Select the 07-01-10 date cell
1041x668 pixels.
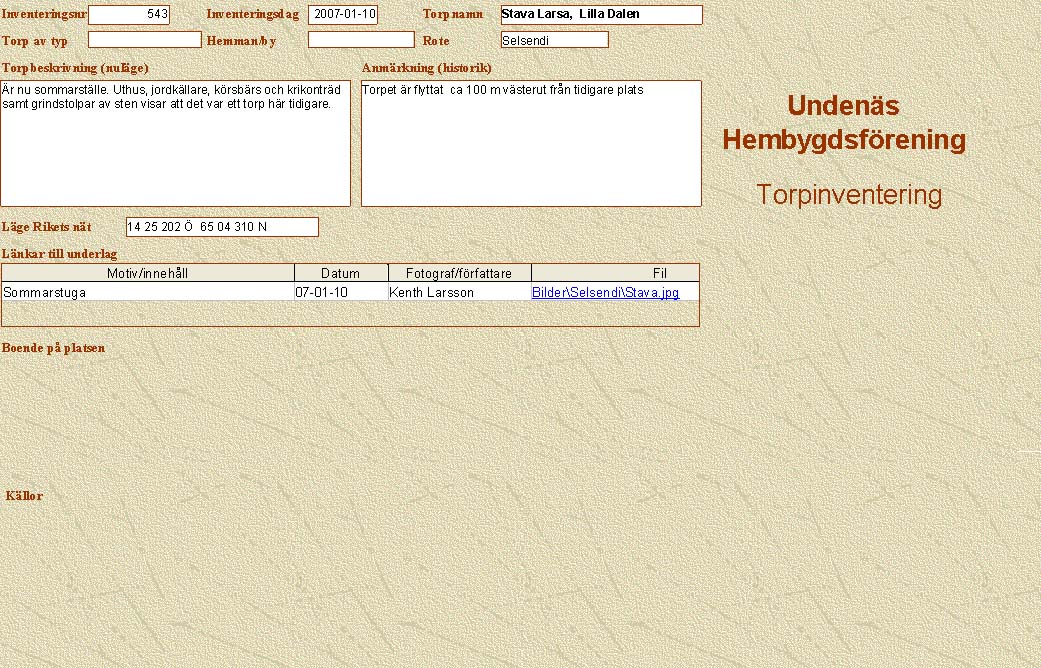pyautogui.click(x=340, y=292)
